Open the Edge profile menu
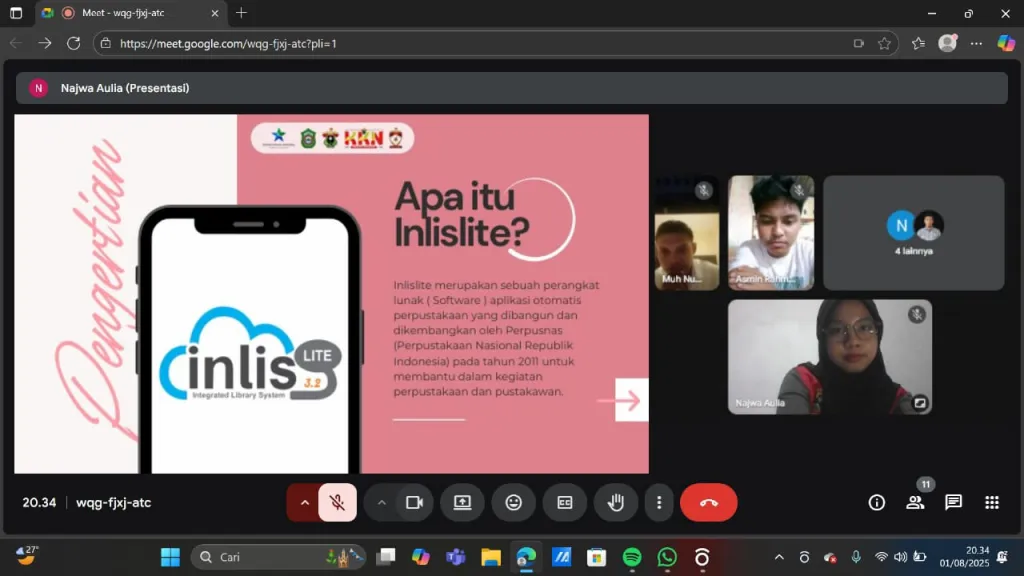1024x576 pixels. point(948,43)
